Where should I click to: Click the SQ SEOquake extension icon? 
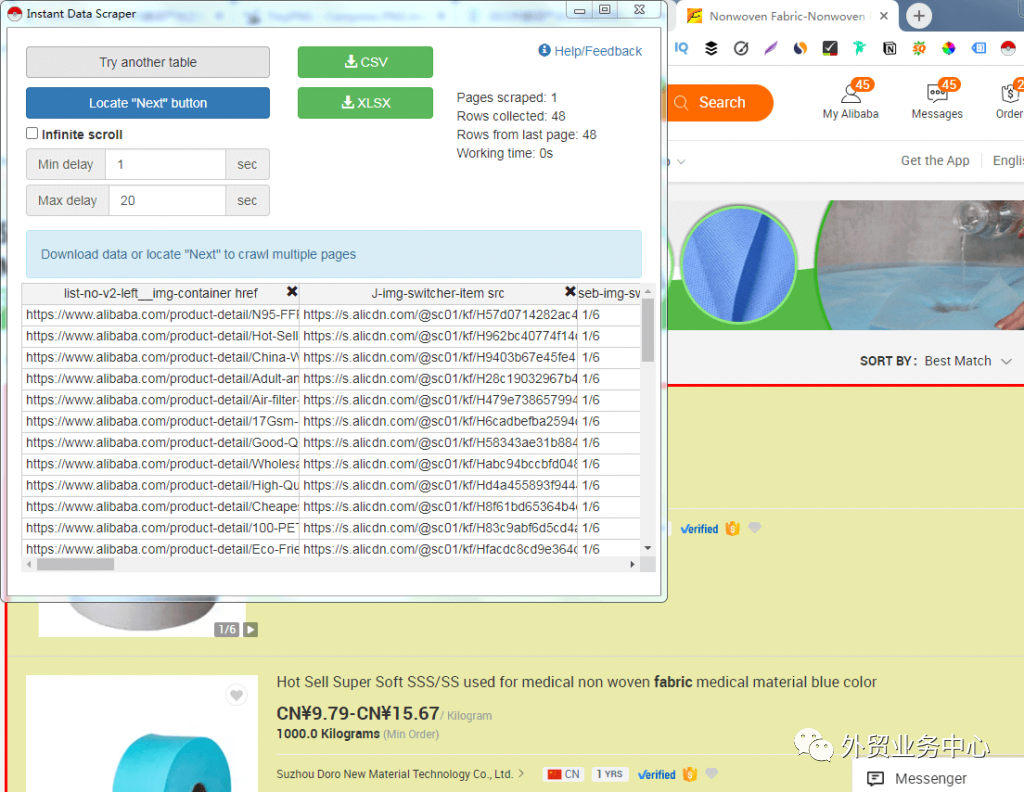(x=919, y=48)
